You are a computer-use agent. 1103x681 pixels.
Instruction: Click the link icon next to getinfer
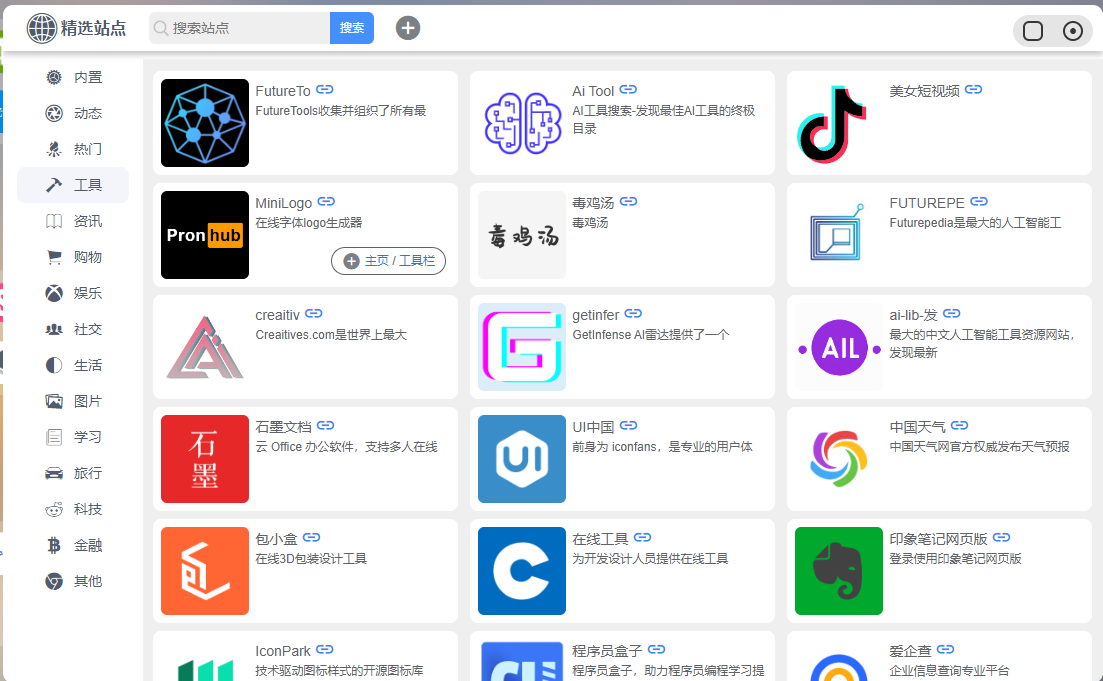tap(633, 313)
